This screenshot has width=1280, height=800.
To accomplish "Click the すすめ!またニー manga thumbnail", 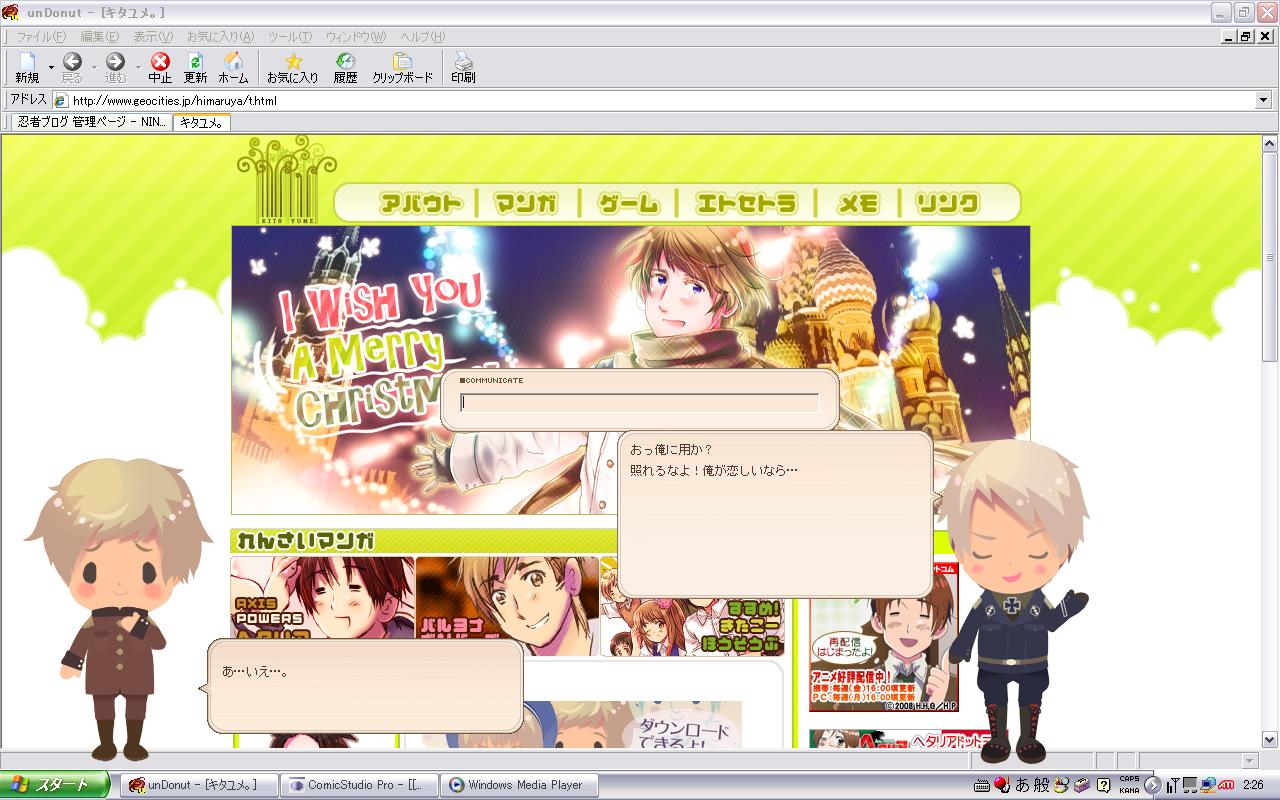I will click(x=692, y=626).
